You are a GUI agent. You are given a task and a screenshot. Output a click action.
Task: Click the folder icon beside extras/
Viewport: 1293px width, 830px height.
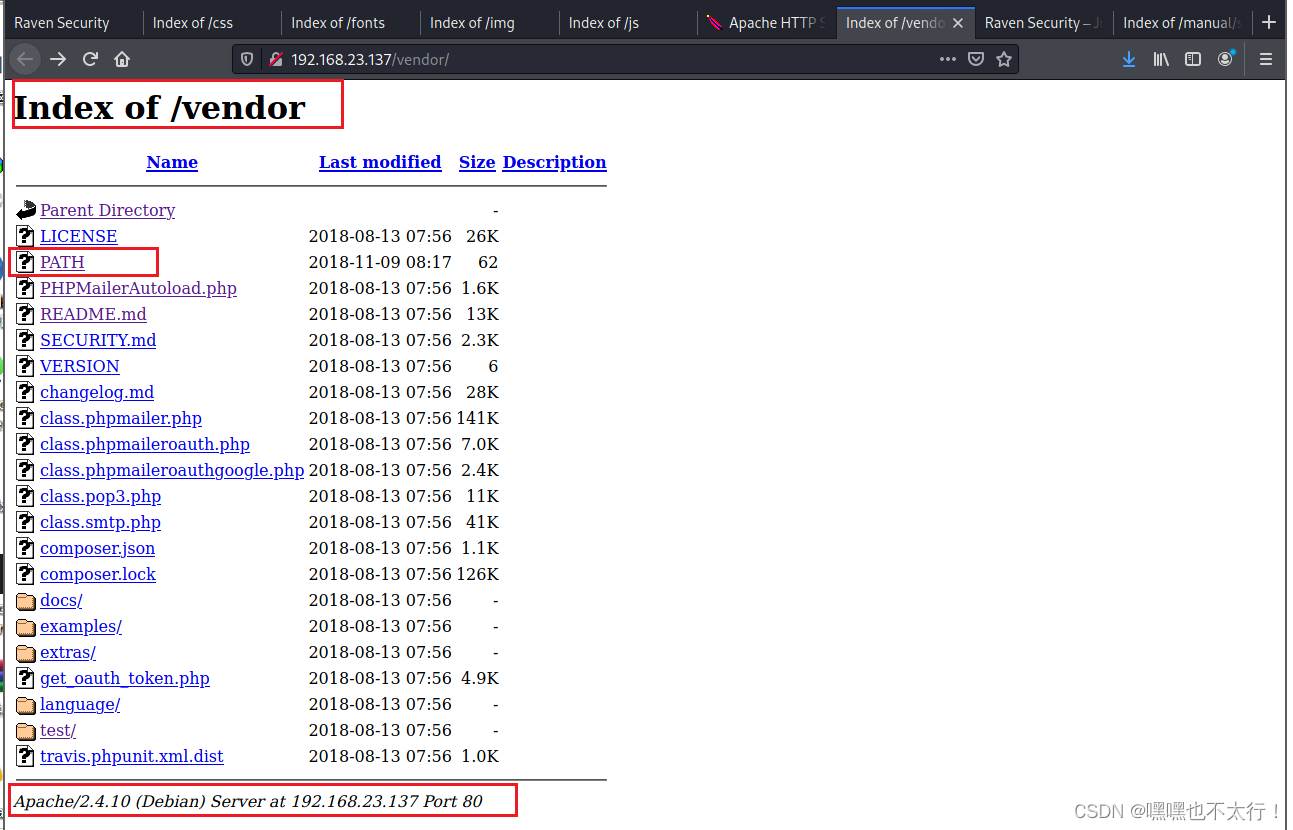point(26,653)
